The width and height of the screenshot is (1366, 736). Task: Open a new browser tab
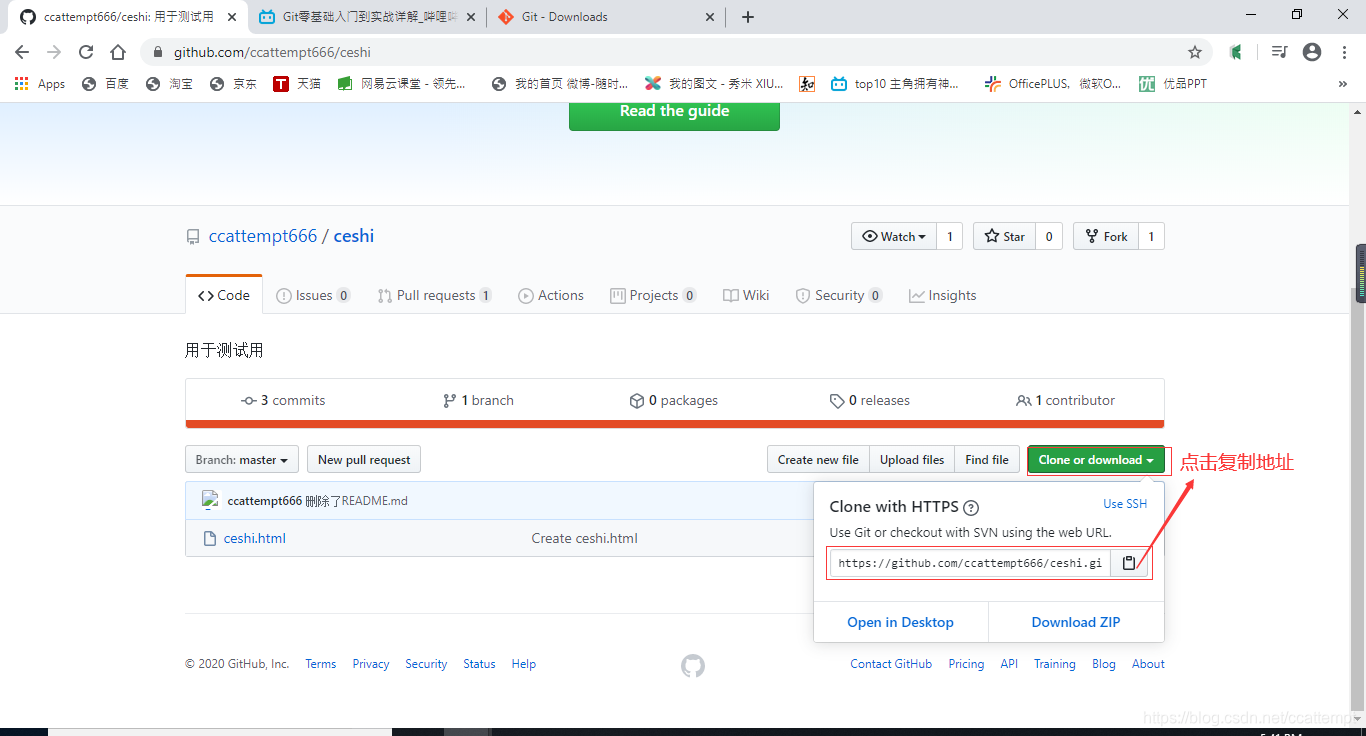pyautogui.click(x=748, y=17)
